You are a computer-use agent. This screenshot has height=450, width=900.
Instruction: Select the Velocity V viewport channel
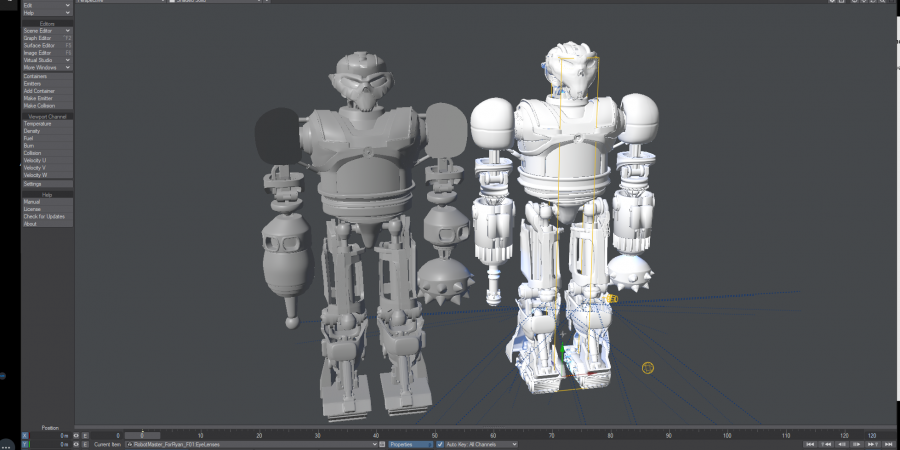pyautogui.click(x=47, y=168)
